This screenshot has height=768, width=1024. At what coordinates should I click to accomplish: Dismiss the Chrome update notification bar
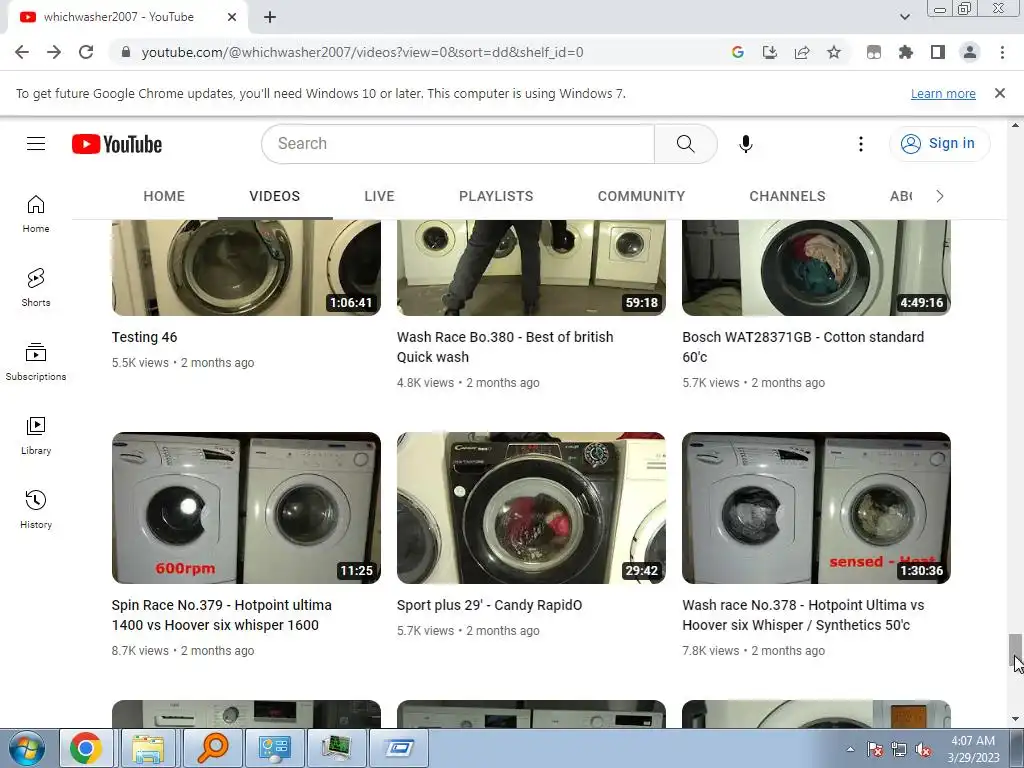tap(1000, 93)
